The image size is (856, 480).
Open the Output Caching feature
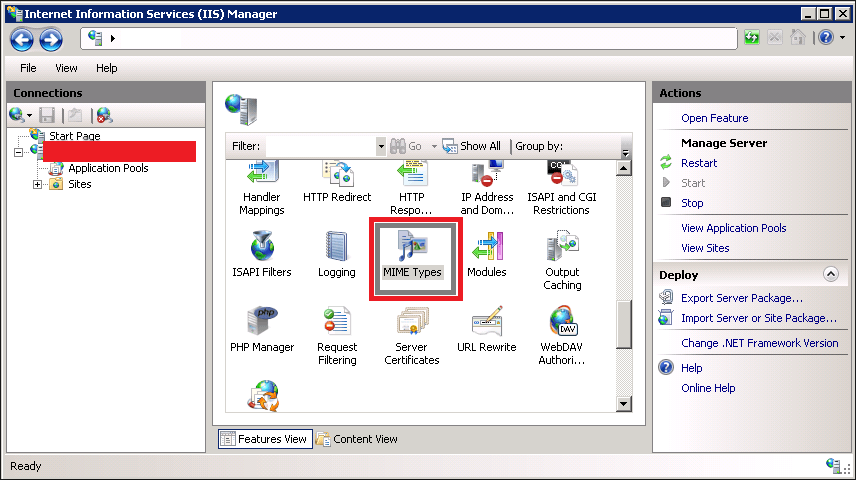coord(562,261)
